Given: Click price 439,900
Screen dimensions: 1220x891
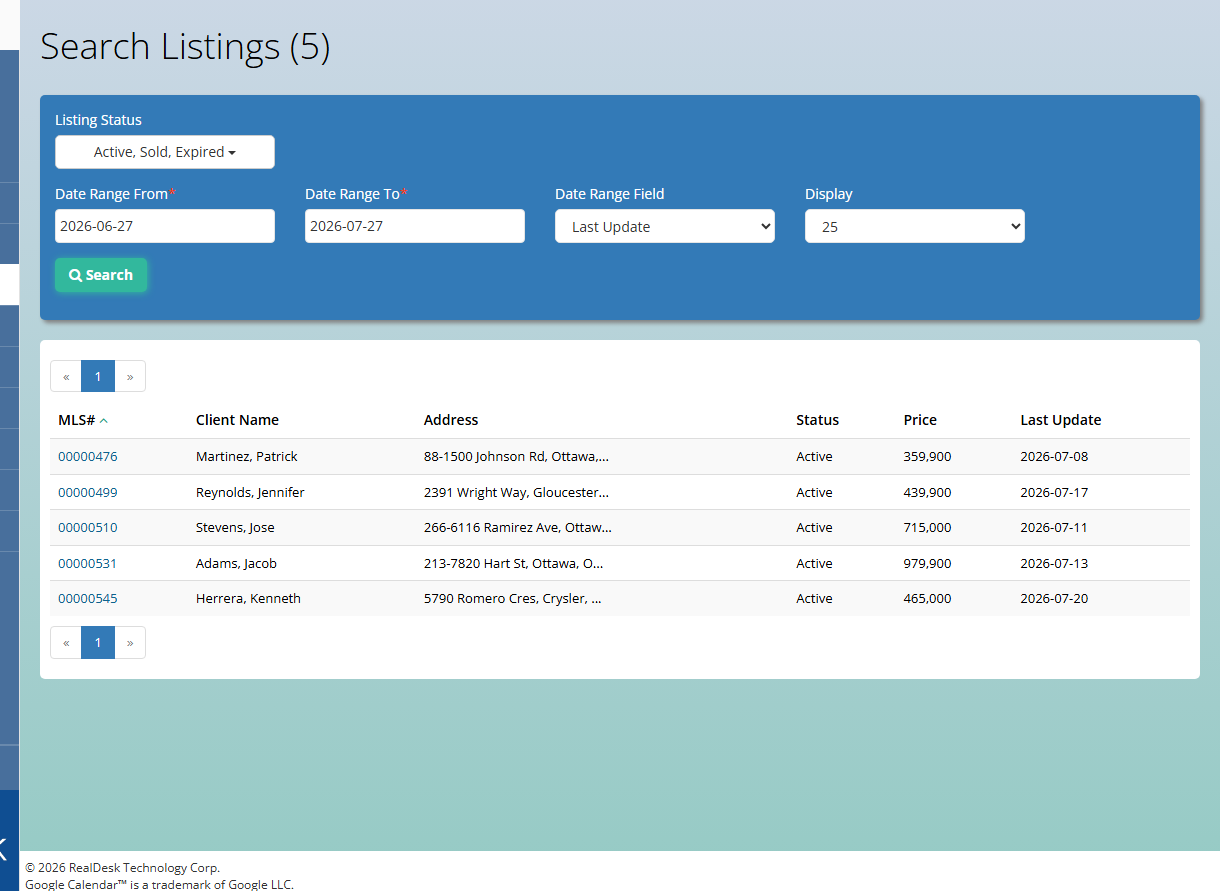Looking at the screenshot, I should (928, 492).
